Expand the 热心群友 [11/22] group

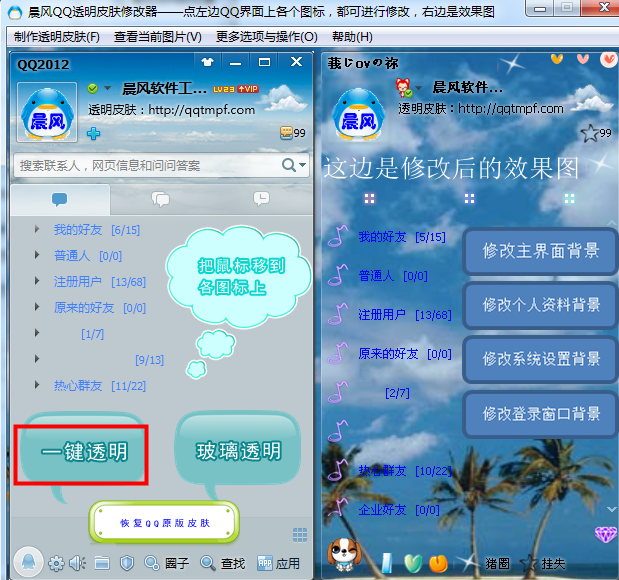pos(37,385)
